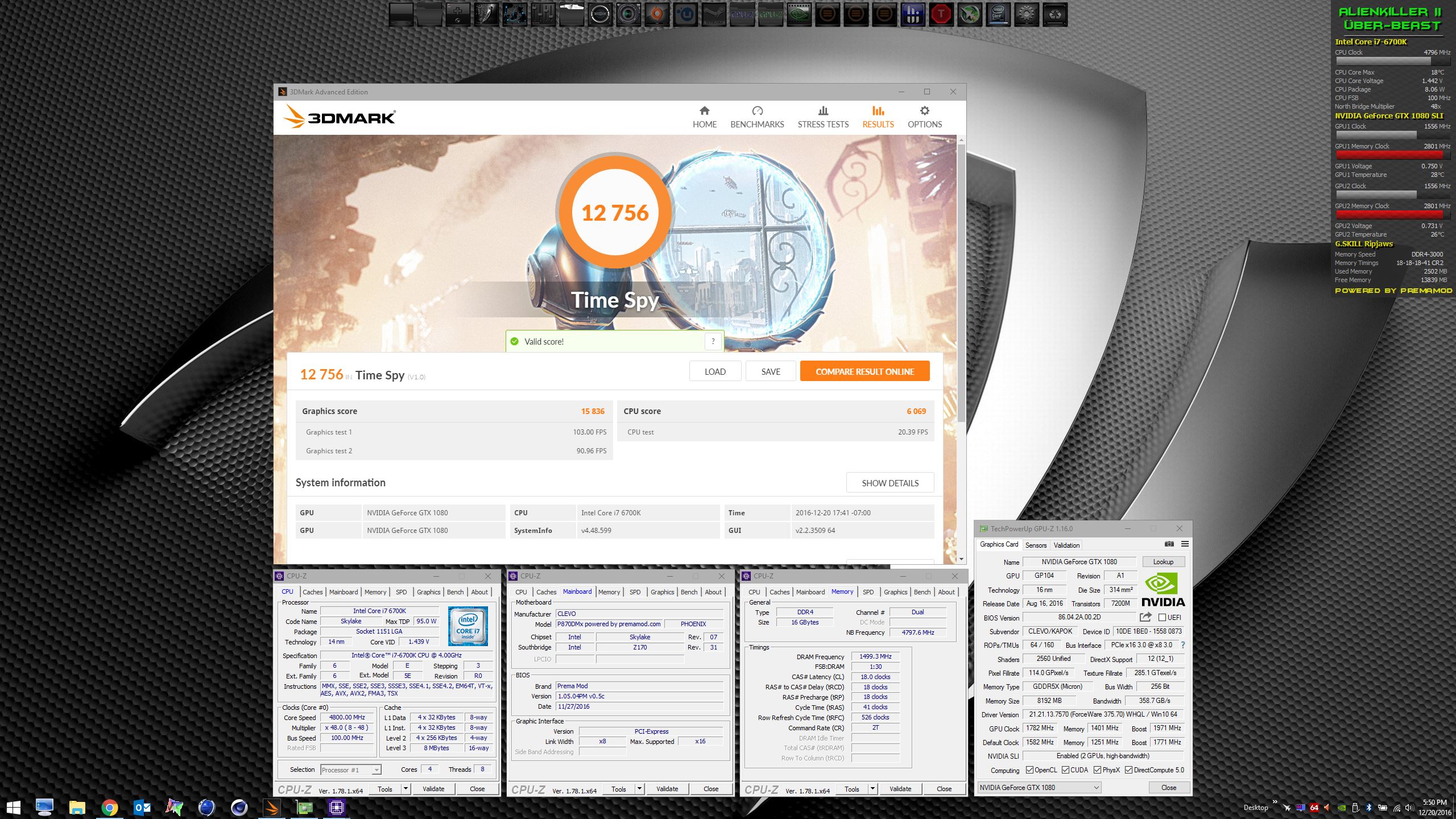
Task: Expand Desktop toolbar chevron on taskbar
Action: coord(1275,803)
